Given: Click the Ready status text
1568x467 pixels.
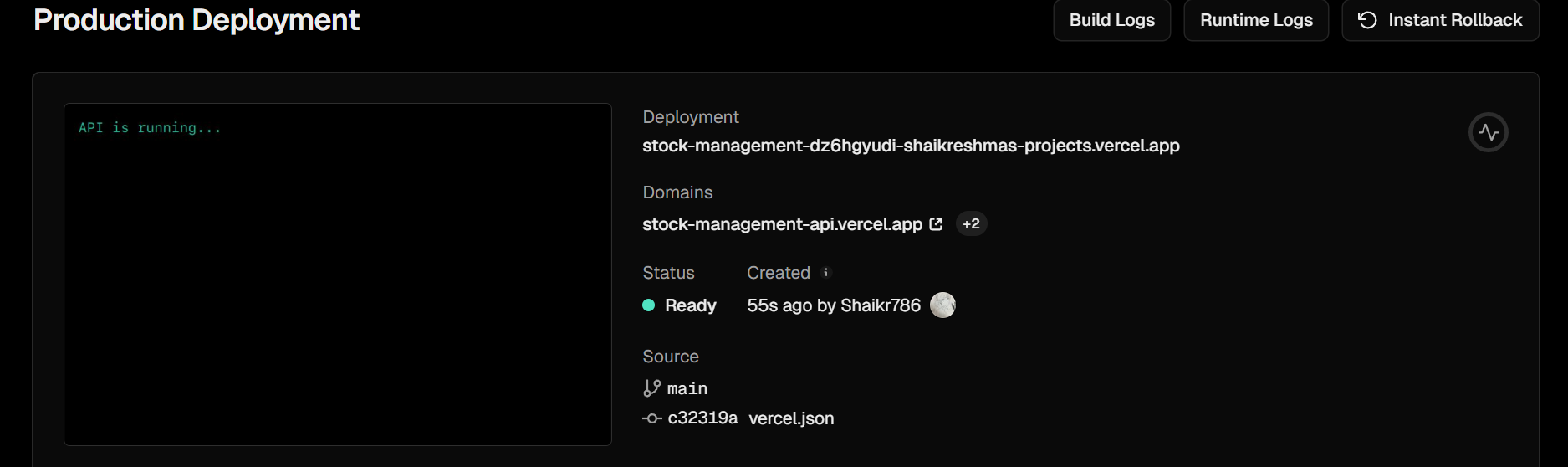Looking at the screenshot, I should (x=691, y=305).
